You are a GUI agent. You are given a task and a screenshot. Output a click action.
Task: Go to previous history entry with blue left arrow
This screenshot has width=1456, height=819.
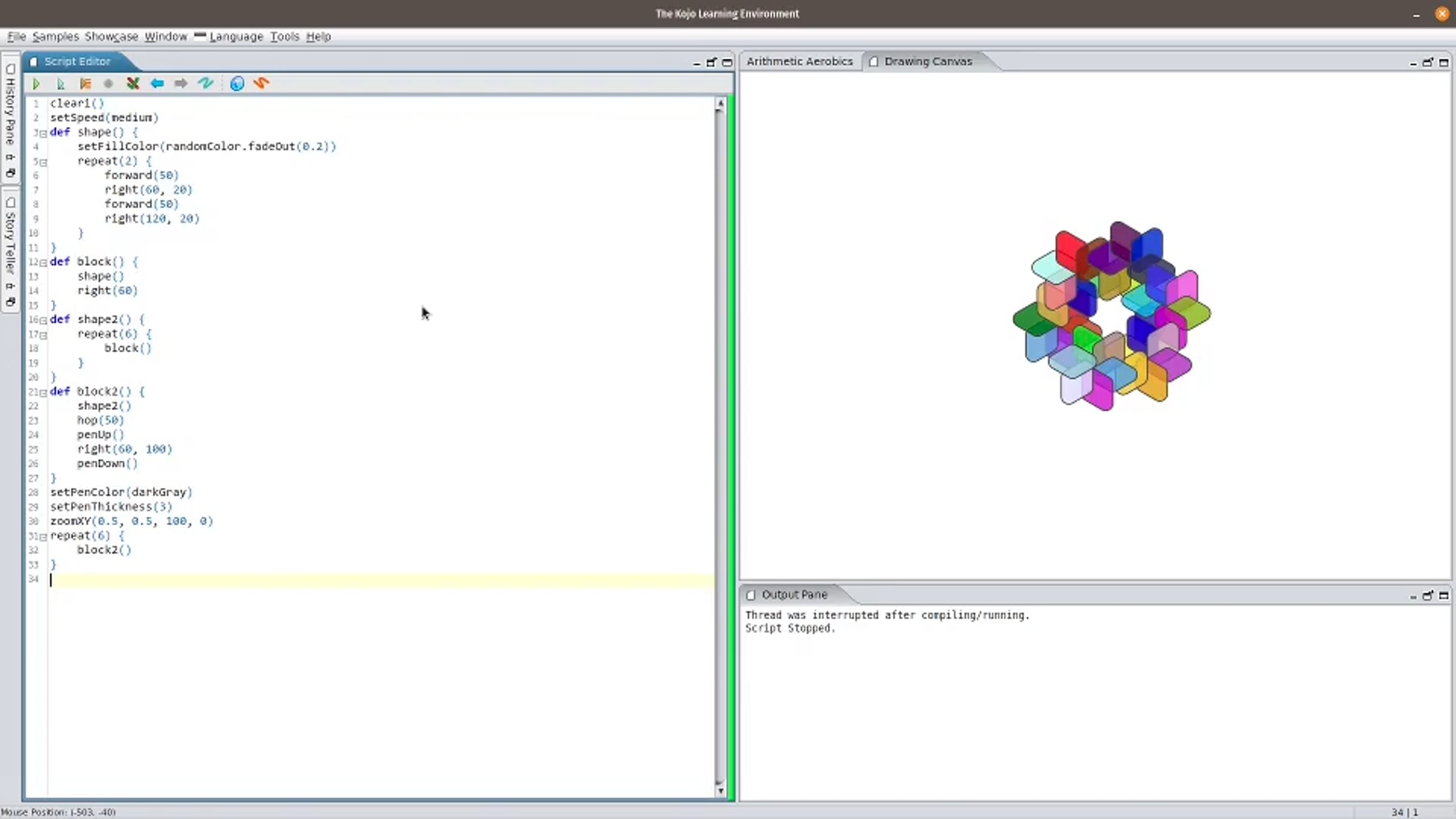pyautogui.click(x=157, y=84)
